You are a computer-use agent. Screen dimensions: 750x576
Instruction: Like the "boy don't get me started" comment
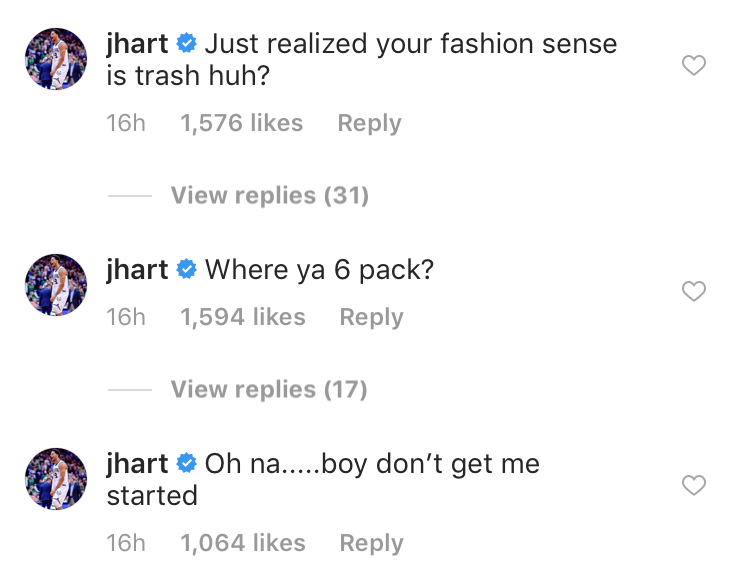[x=694, y=485]
